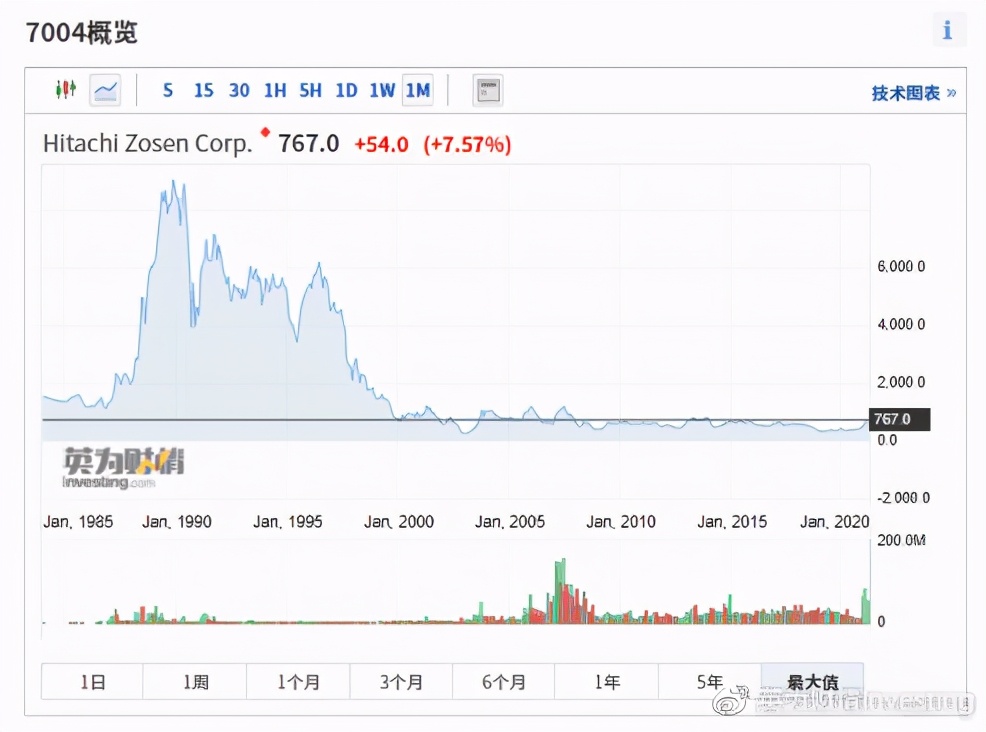The height and width of the screenshot is (732, 986).
Task: Click the Hitachi Zosen Corp. title
Action: [148, 144]
